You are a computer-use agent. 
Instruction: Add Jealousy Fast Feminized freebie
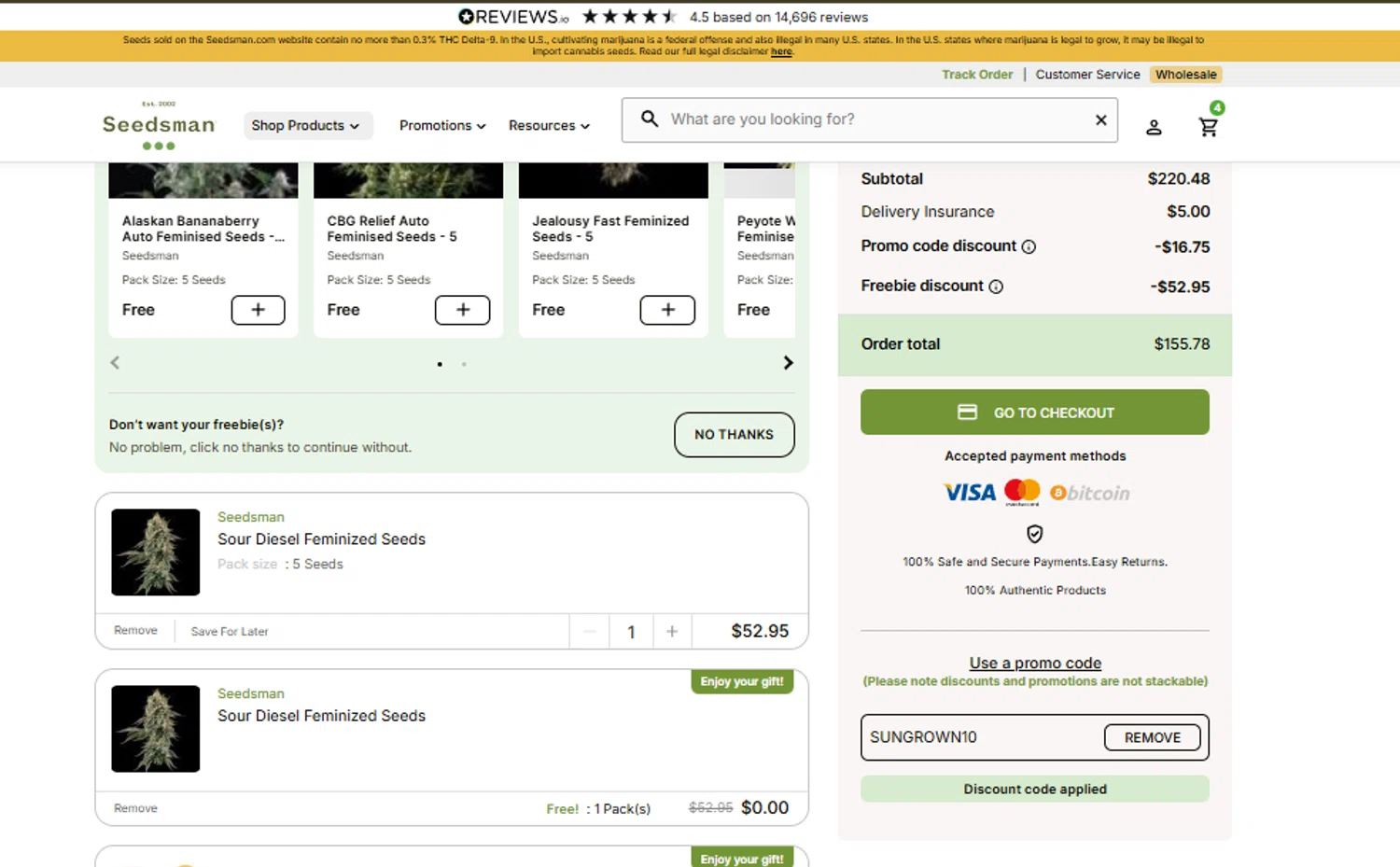[667, 310]
